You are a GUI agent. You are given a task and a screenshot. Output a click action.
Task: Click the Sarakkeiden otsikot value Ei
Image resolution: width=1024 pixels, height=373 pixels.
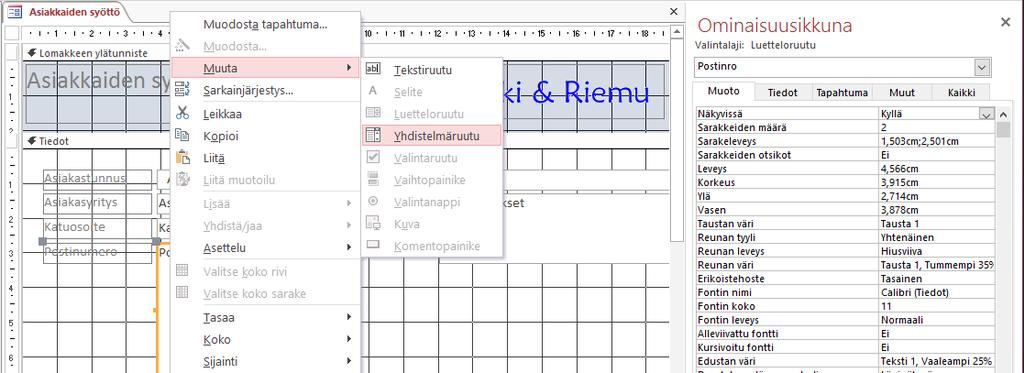pyautogui.click(x=936, y=155)
